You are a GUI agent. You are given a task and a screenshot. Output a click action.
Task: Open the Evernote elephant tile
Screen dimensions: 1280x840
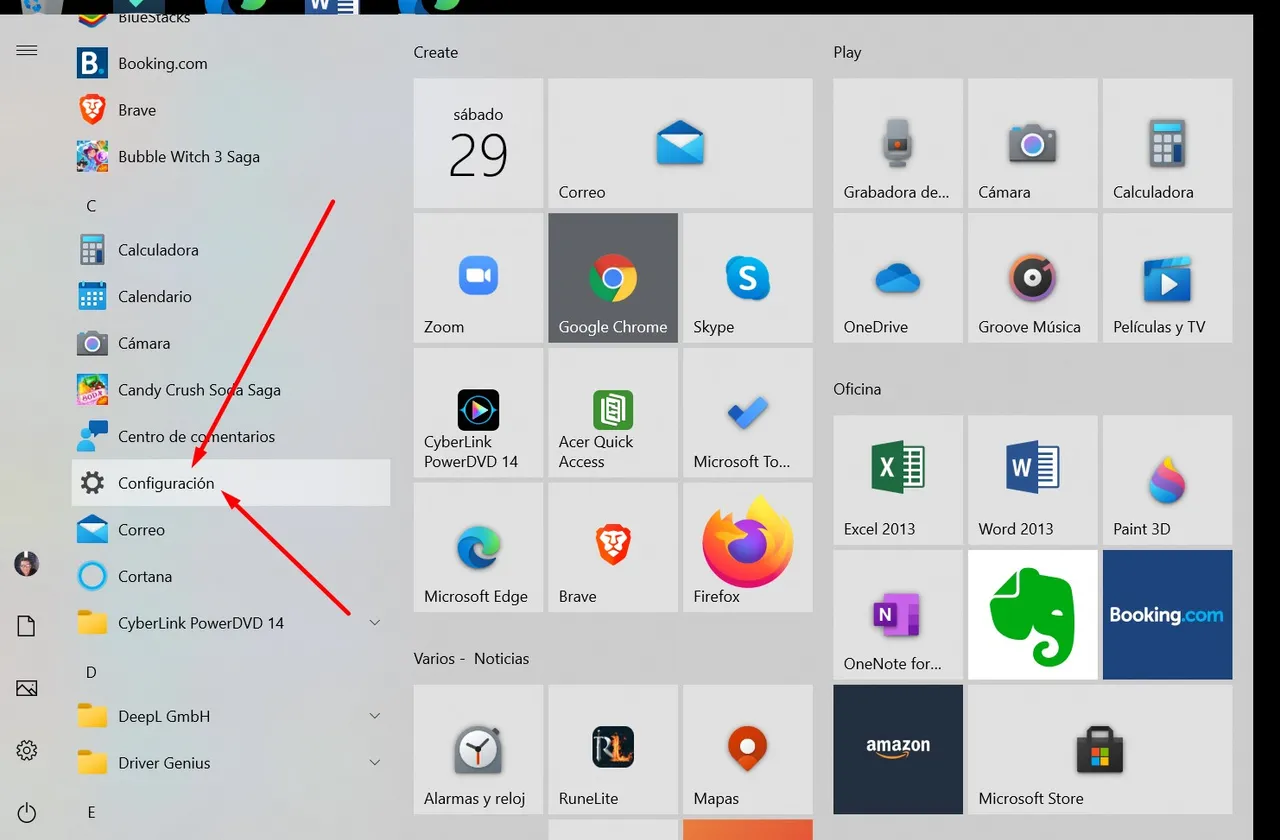1033,615
